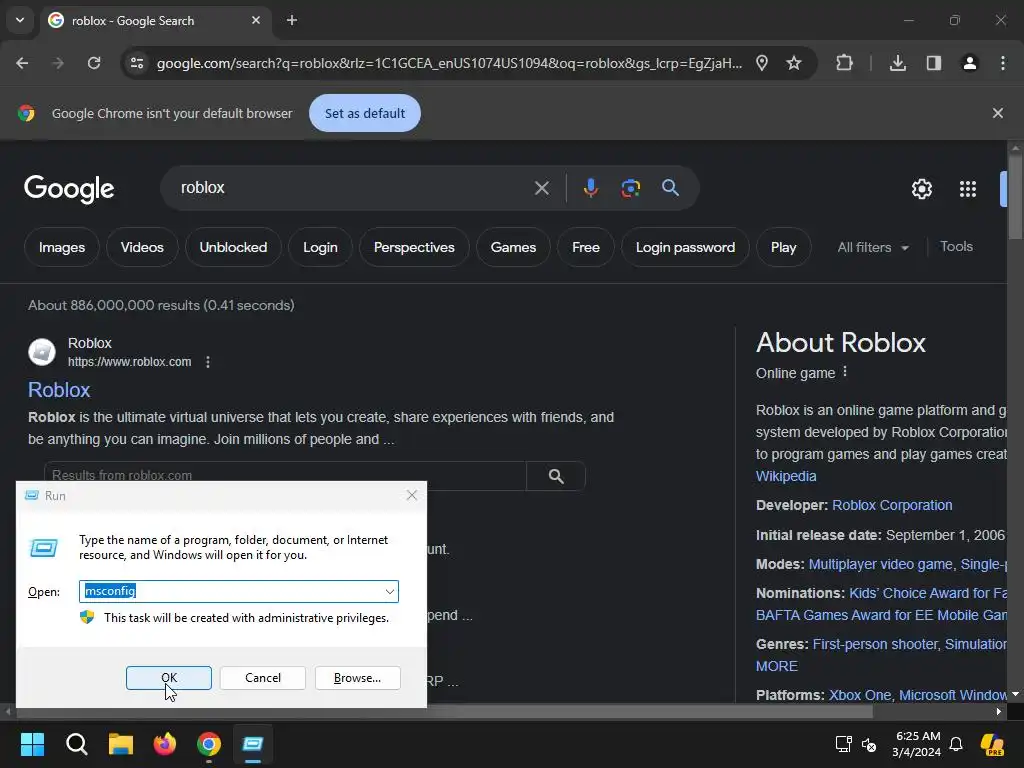
Task: Click the MORE genres link
Action: (x=776, y=666)
